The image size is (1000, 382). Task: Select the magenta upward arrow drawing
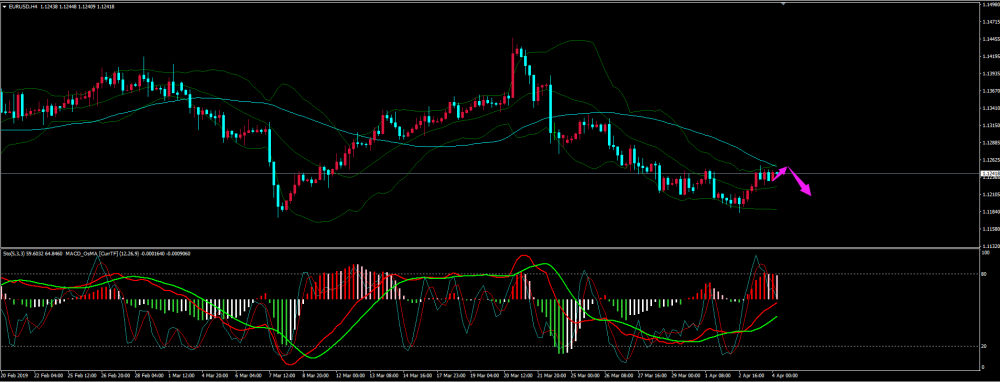[780, 173]
